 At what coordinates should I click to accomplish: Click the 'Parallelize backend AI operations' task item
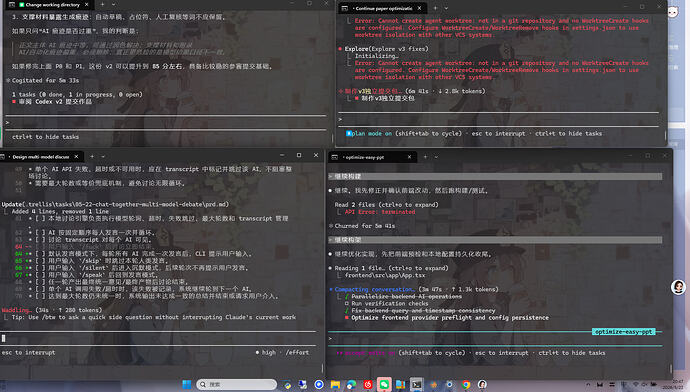pyautogui.click(x=407, y=296)
